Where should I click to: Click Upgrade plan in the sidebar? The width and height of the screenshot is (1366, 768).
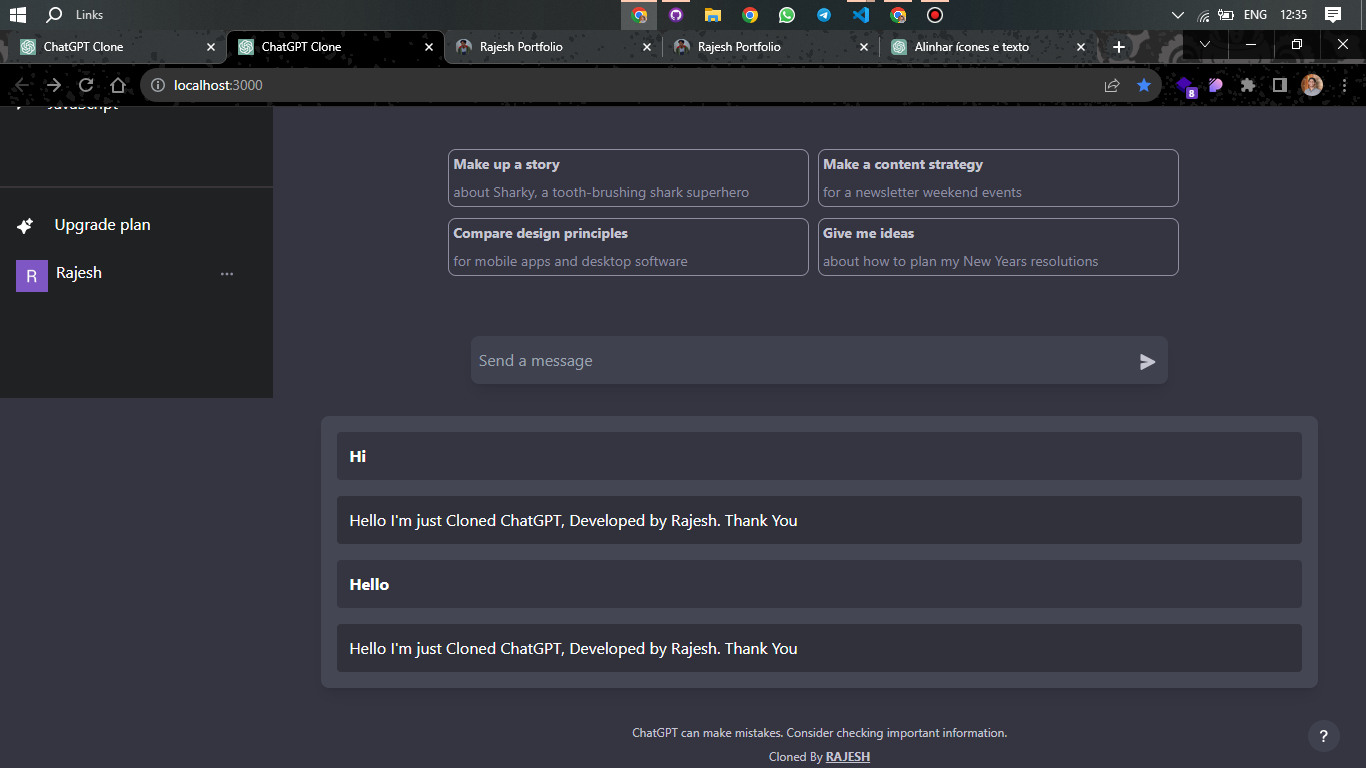click(102, 225)
